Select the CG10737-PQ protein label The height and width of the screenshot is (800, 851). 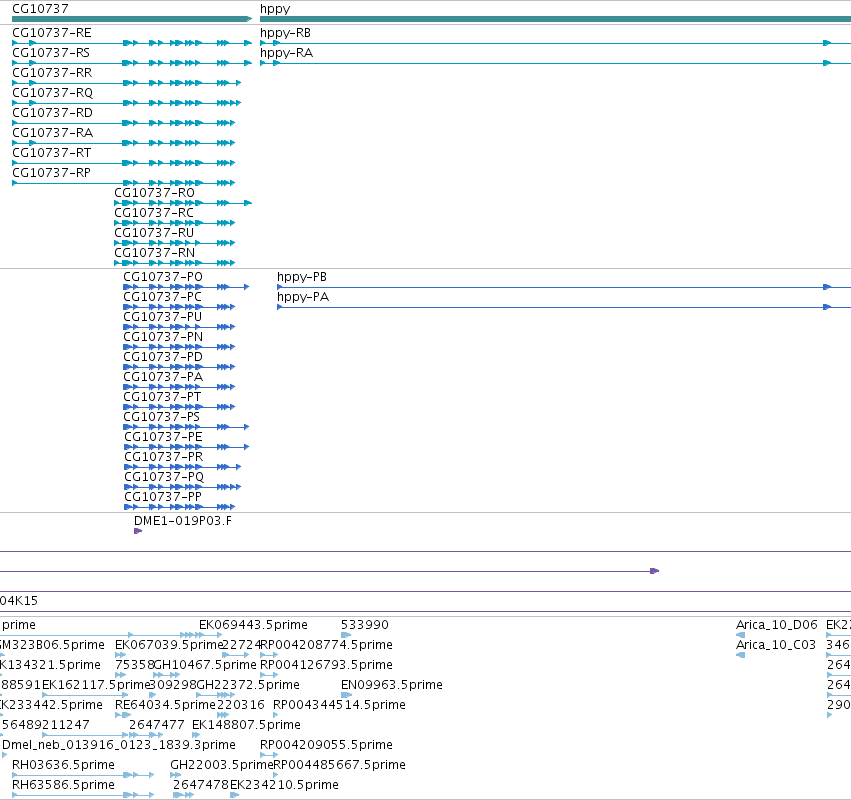[164, 477]
